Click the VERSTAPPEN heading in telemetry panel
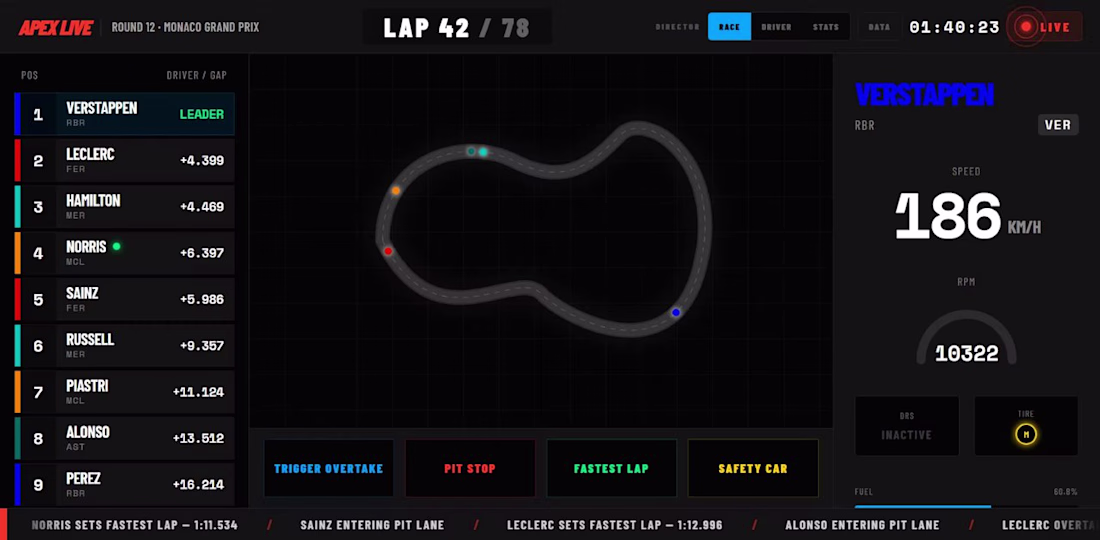The width and height of the screenshot is (1100, 540). pyautogui.click(x=925, y=94)
